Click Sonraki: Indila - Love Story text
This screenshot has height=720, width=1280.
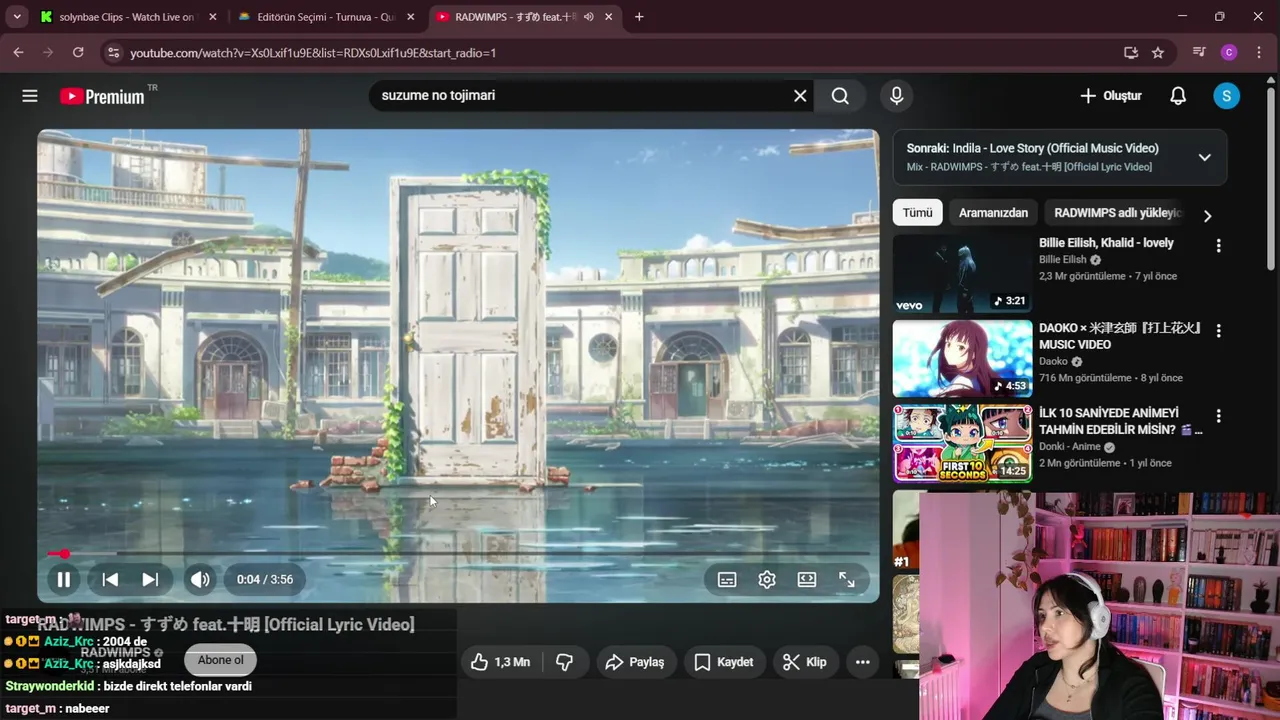coord(1032,148)
